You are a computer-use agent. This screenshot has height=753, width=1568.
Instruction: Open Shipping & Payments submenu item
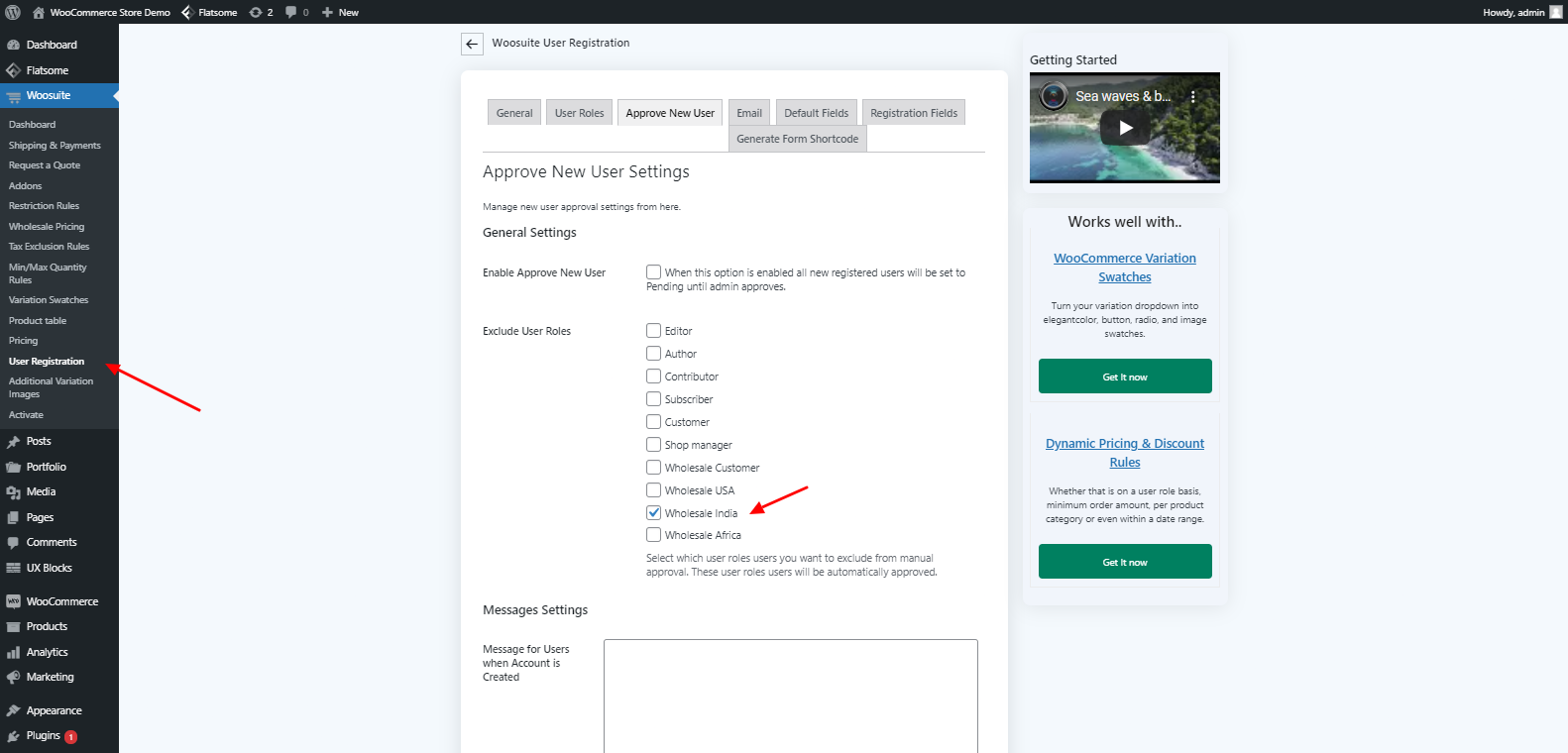point(55,146)
